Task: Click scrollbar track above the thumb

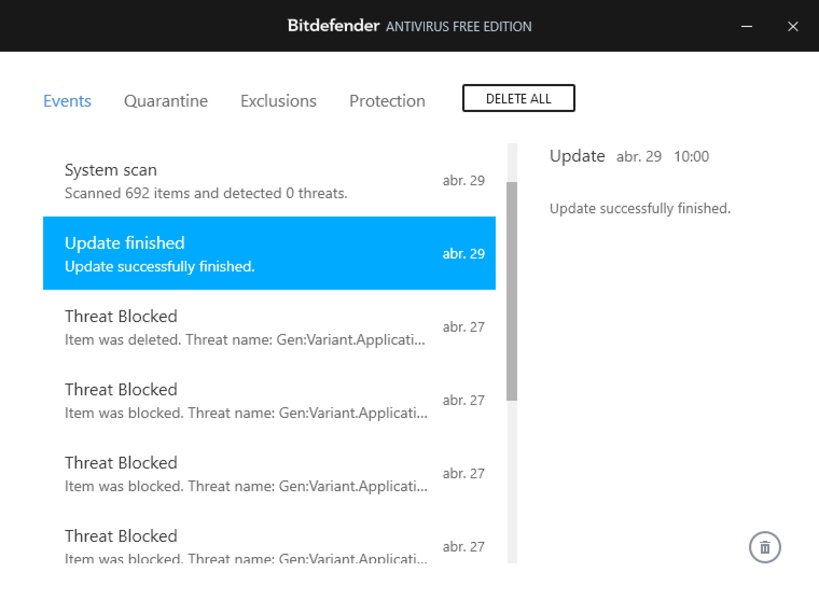Action: [512, 162]
